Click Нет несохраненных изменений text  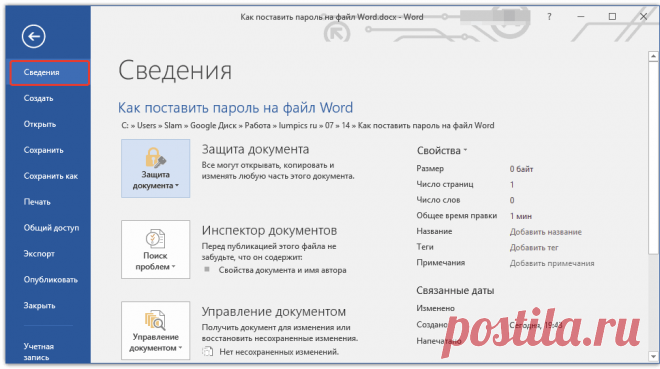279,352
